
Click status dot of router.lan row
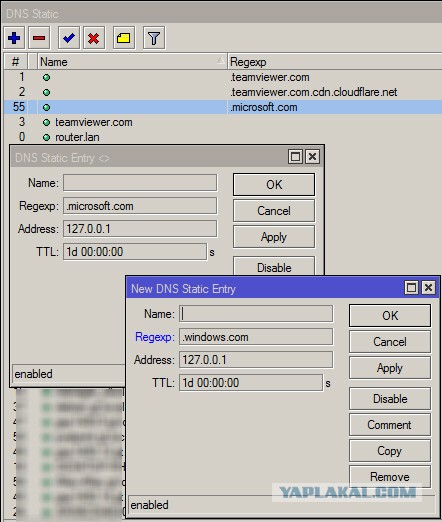[x=46, y=137]
